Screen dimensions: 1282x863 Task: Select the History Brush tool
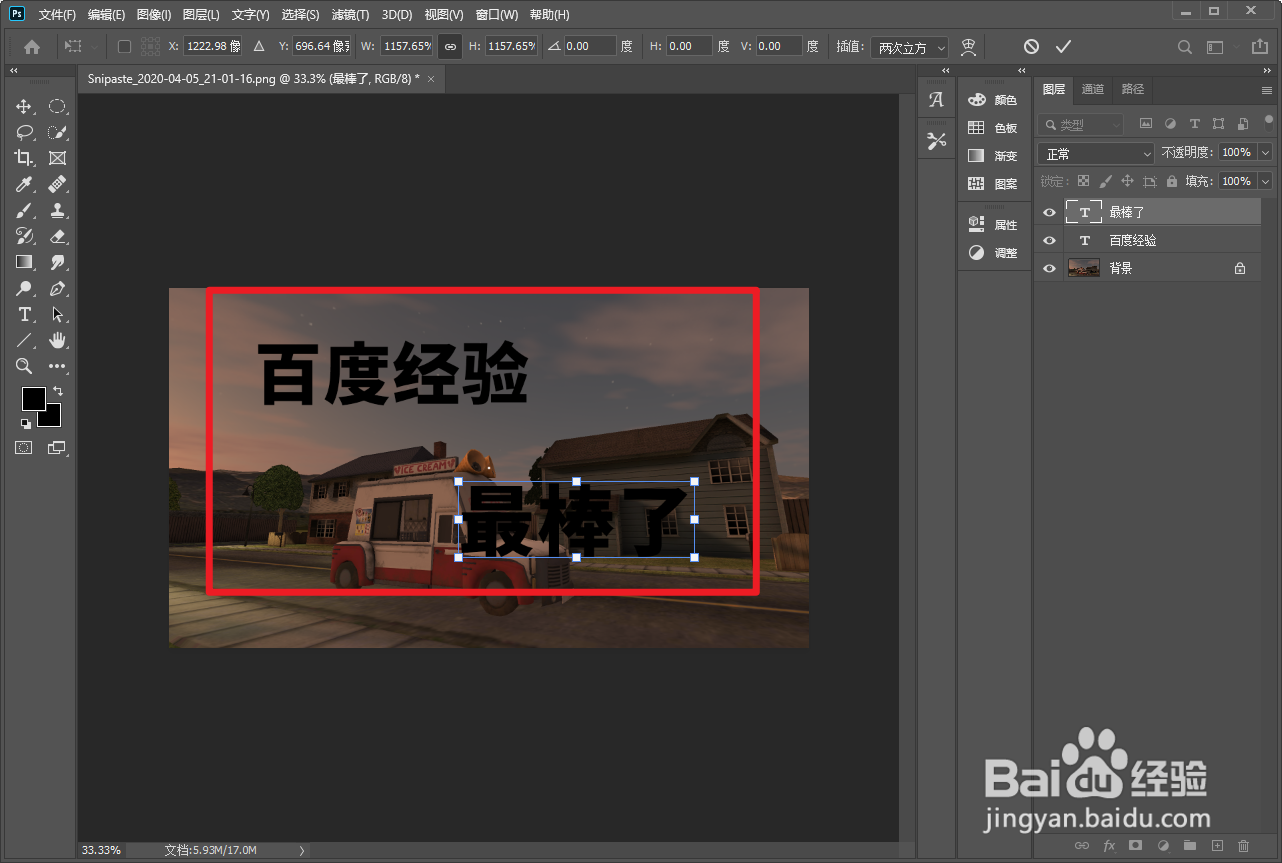click(24, 236)
